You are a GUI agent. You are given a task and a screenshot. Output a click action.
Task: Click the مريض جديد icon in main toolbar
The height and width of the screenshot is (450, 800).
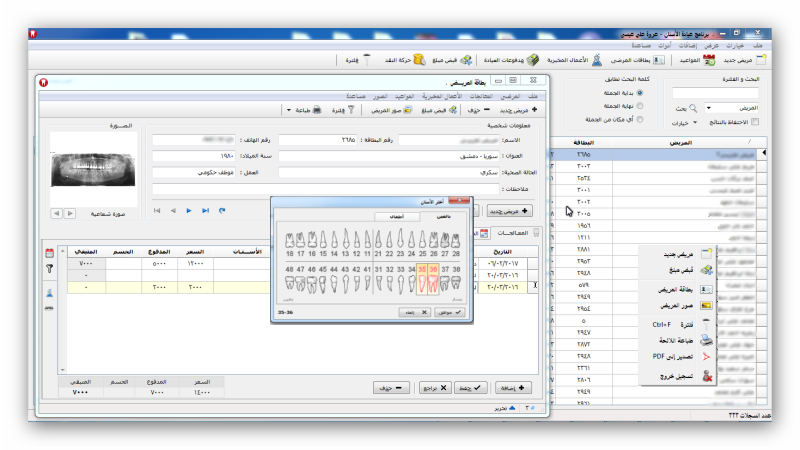pyautogui.click(x=763, y=60)
